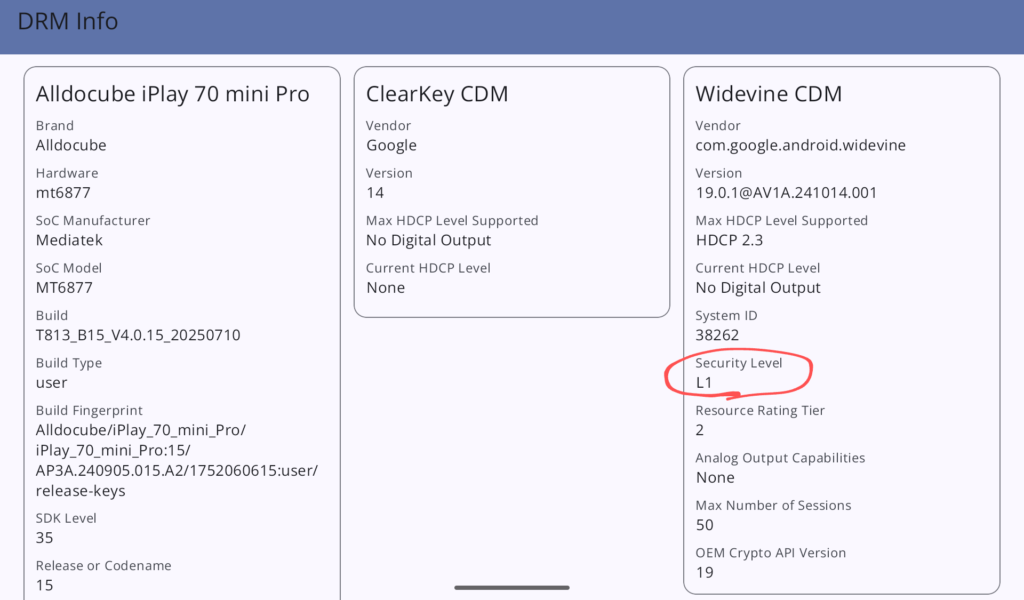Click the ClearKey Version value 14
The width and height of the screenshot is (1024, 600).
point(375,193)
